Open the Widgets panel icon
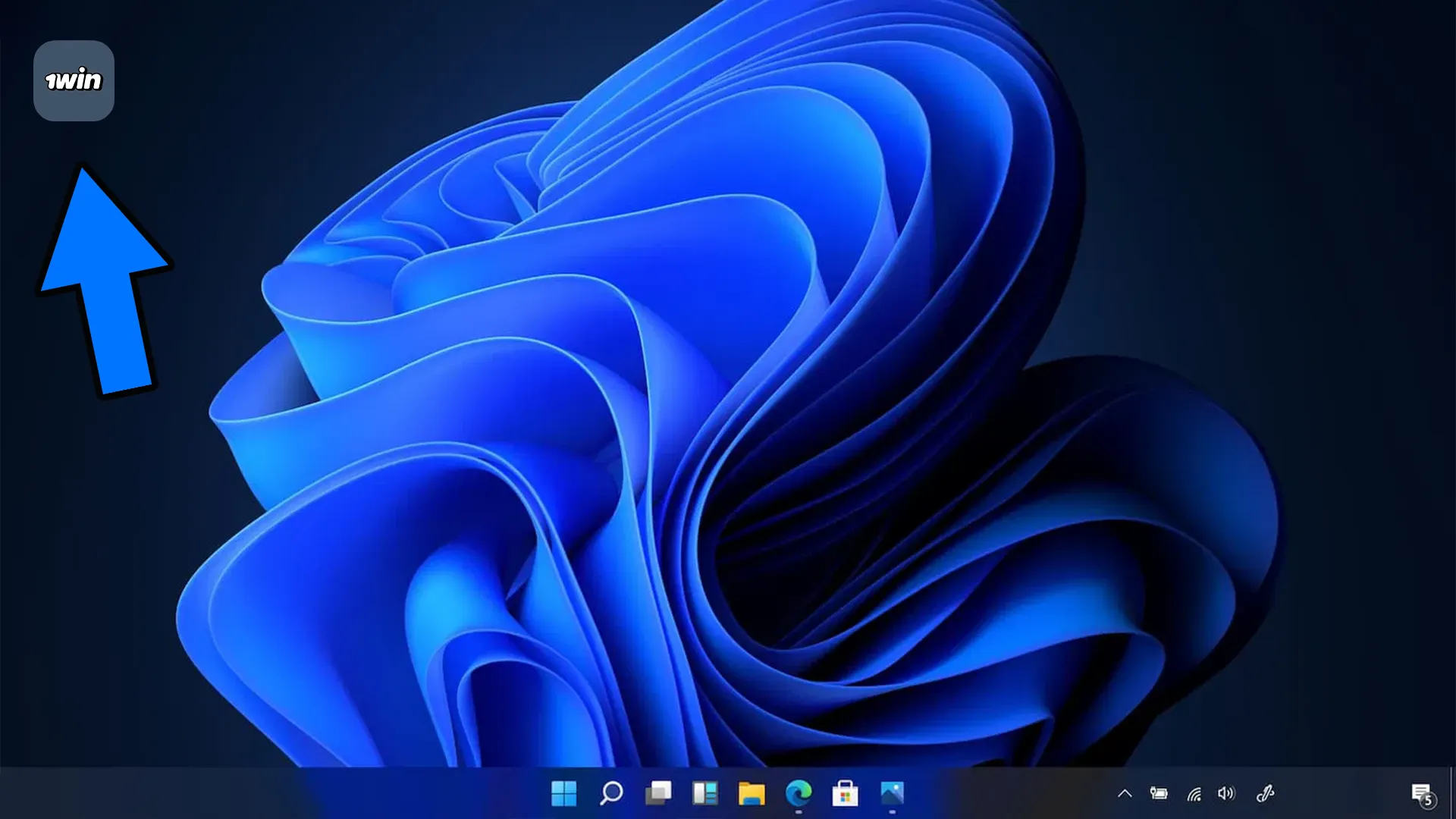 [705, 793]
